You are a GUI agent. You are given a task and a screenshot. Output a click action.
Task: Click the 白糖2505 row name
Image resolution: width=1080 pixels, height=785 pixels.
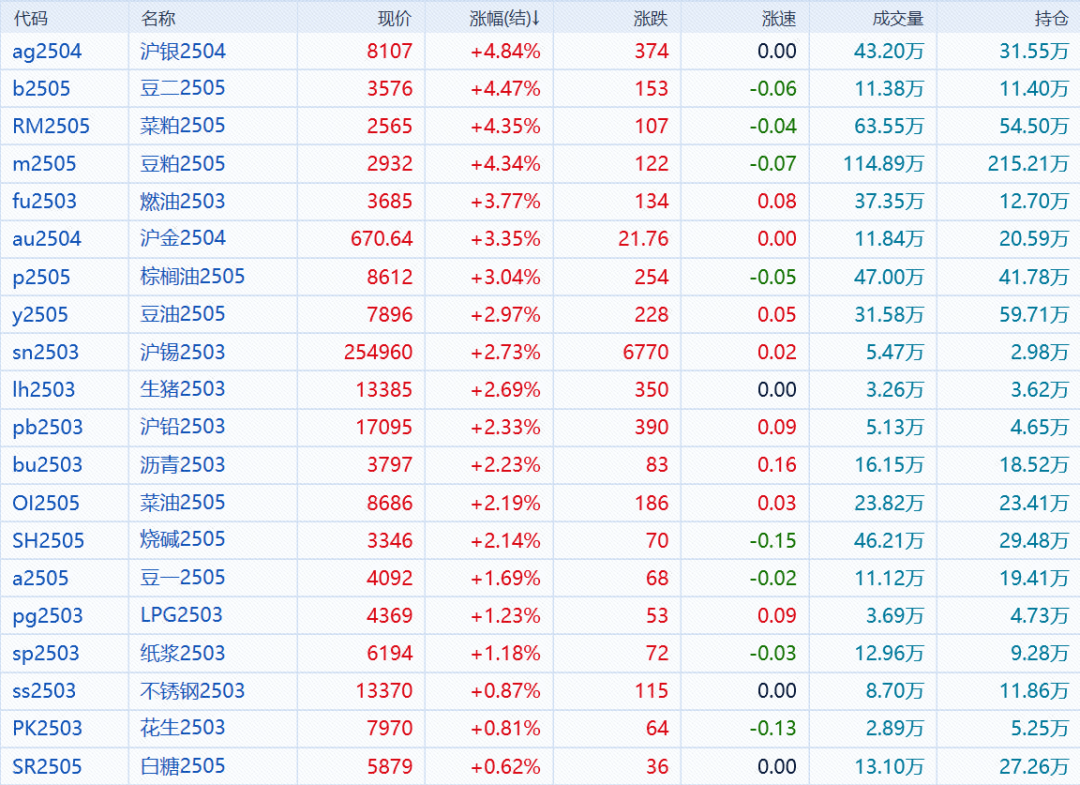[x=183, y=767]
